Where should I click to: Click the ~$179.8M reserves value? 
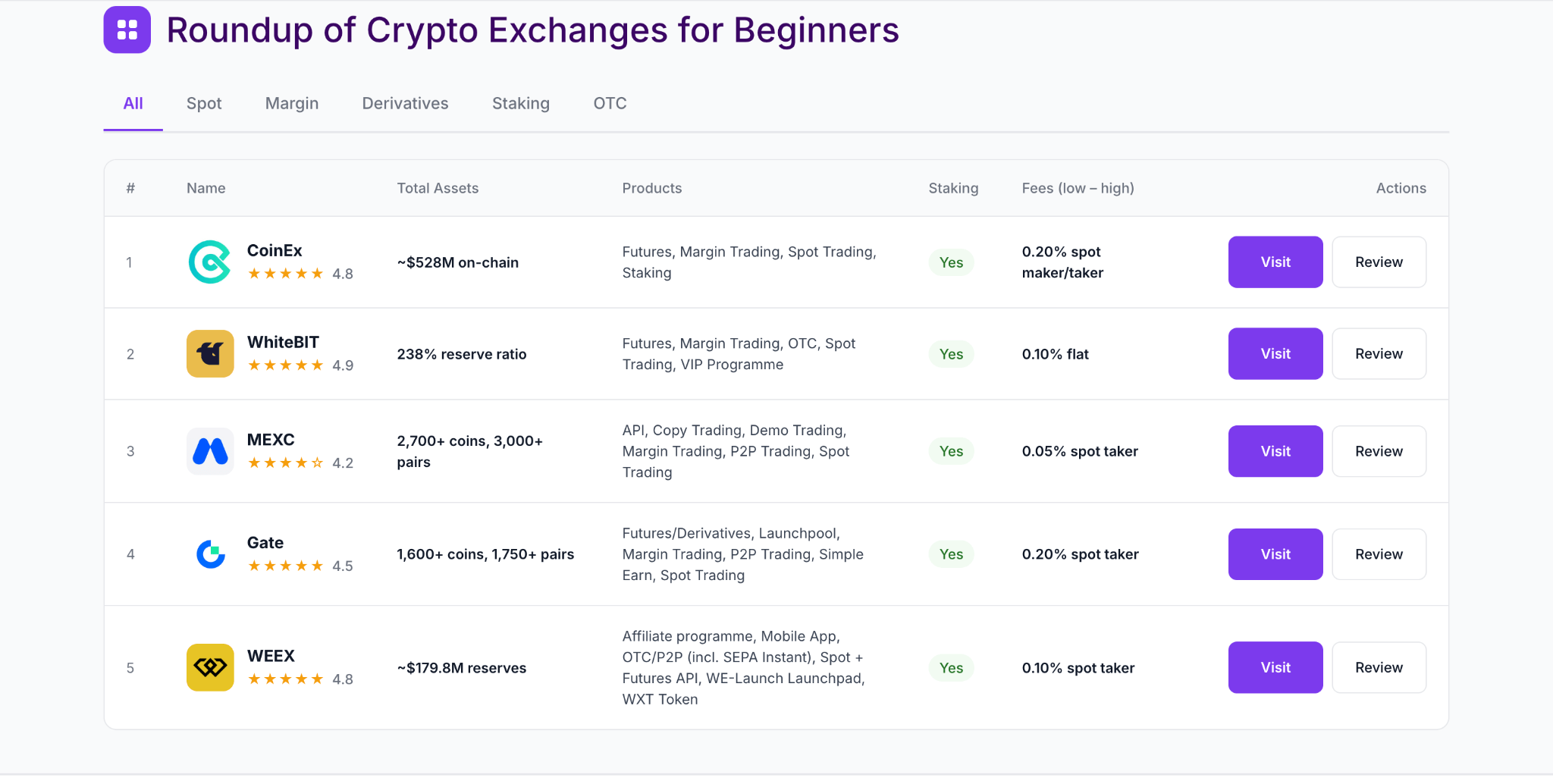(x=461, y=668)
